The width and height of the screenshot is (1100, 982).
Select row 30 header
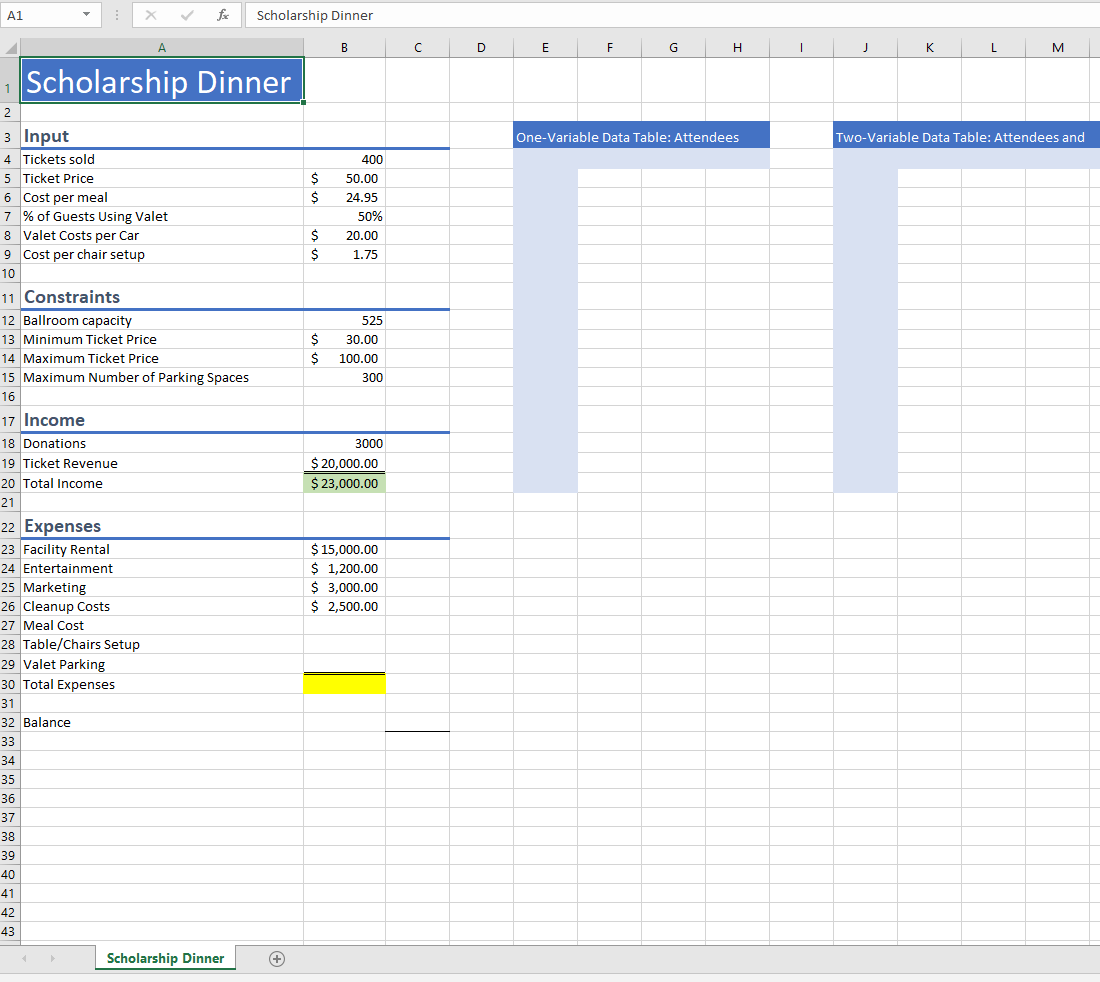click(8, 685)
